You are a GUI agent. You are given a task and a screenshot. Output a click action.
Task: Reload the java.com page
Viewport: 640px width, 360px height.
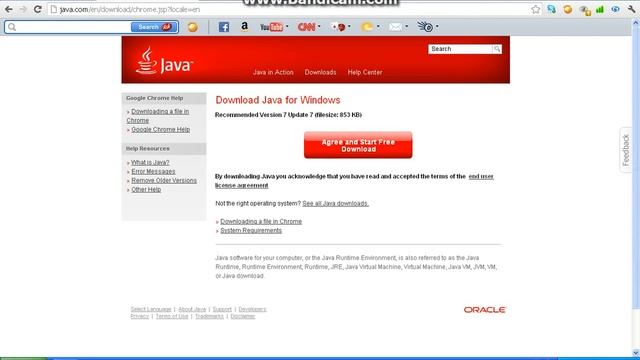click(x=38, y=9)
